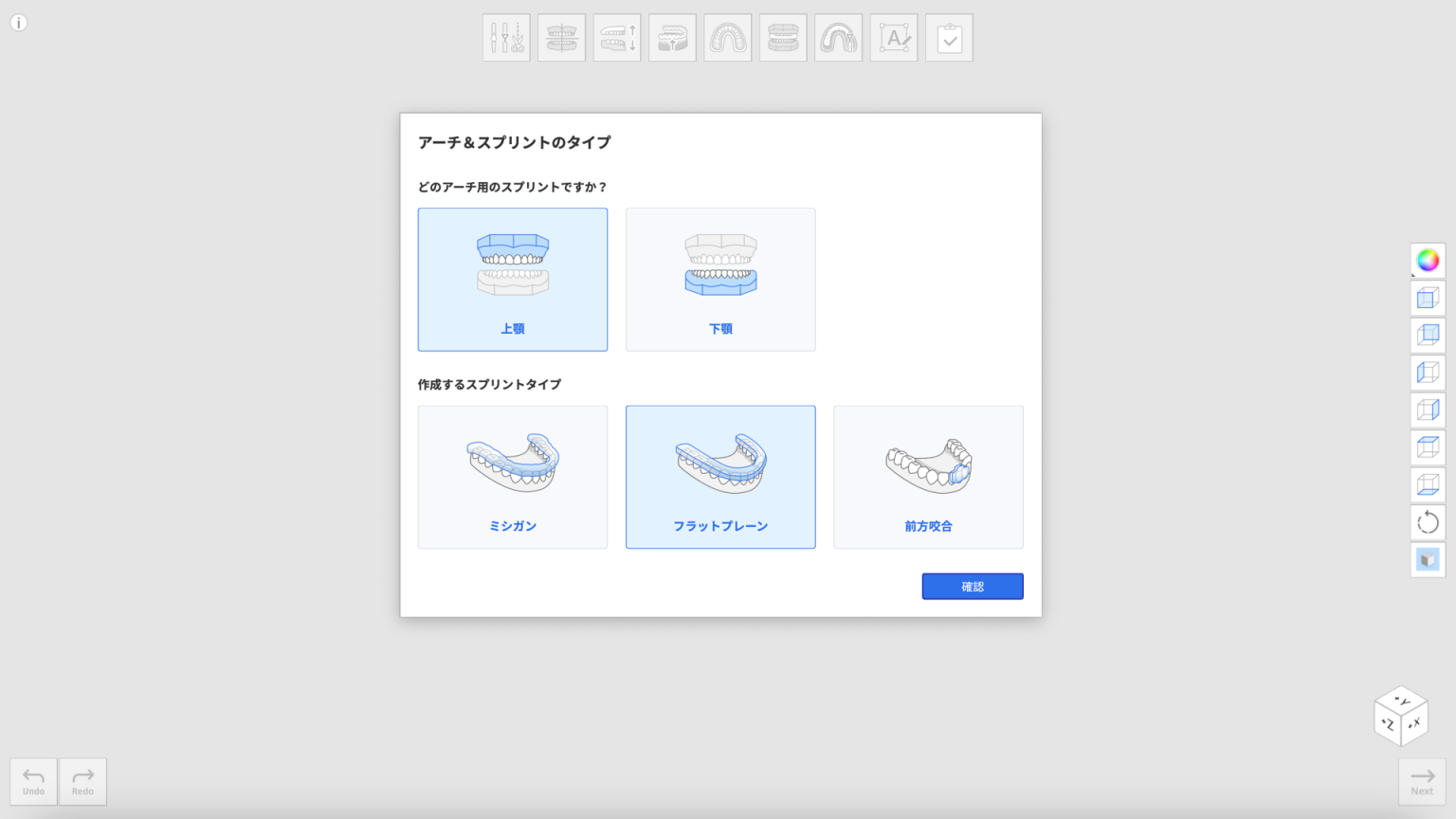This screenshot has width=1456, height=819.
Task: Open the color picker wheel
Action: coord(1427,261)
